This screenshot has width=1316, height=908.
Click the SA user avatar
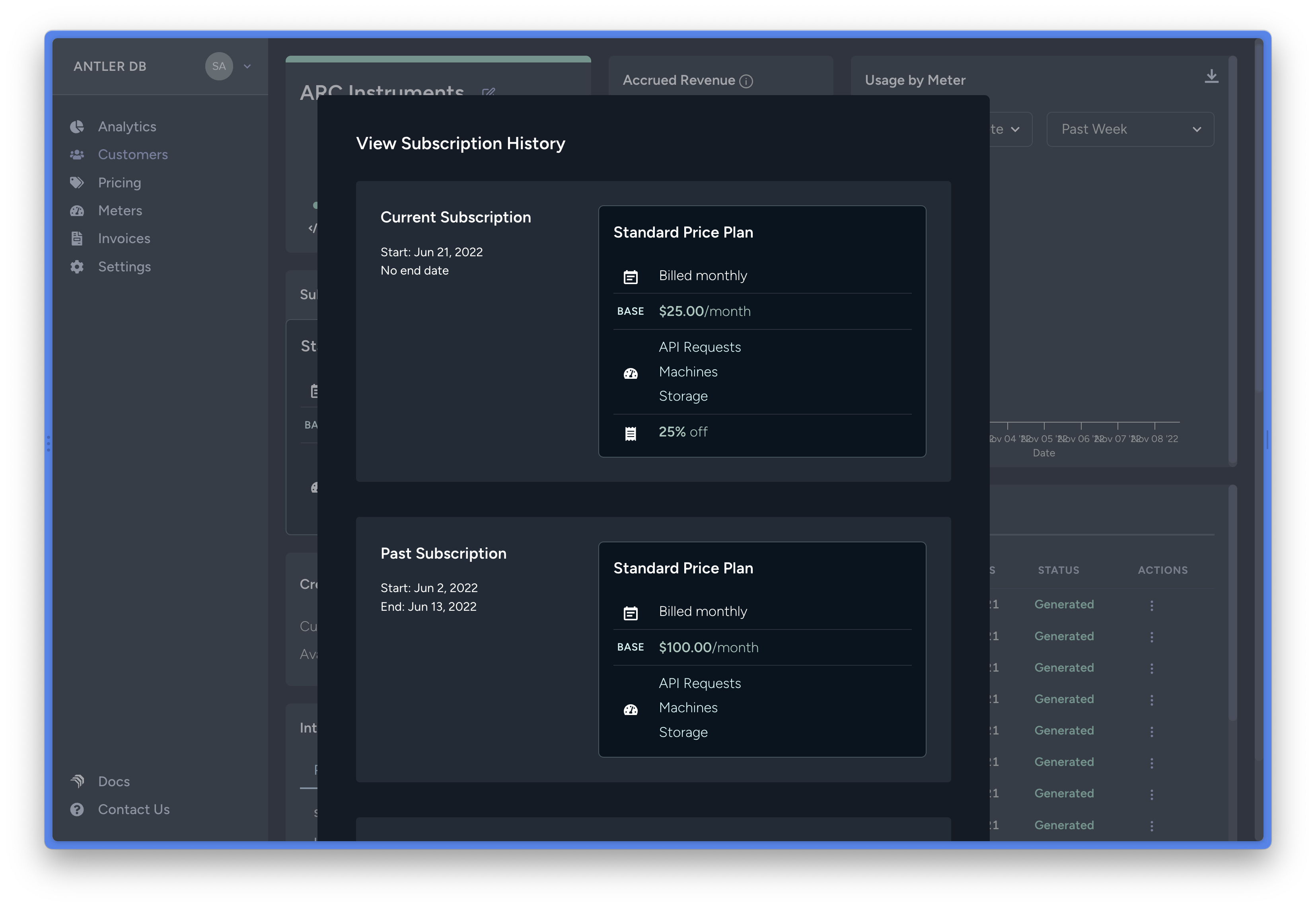[x=219, y=66]
